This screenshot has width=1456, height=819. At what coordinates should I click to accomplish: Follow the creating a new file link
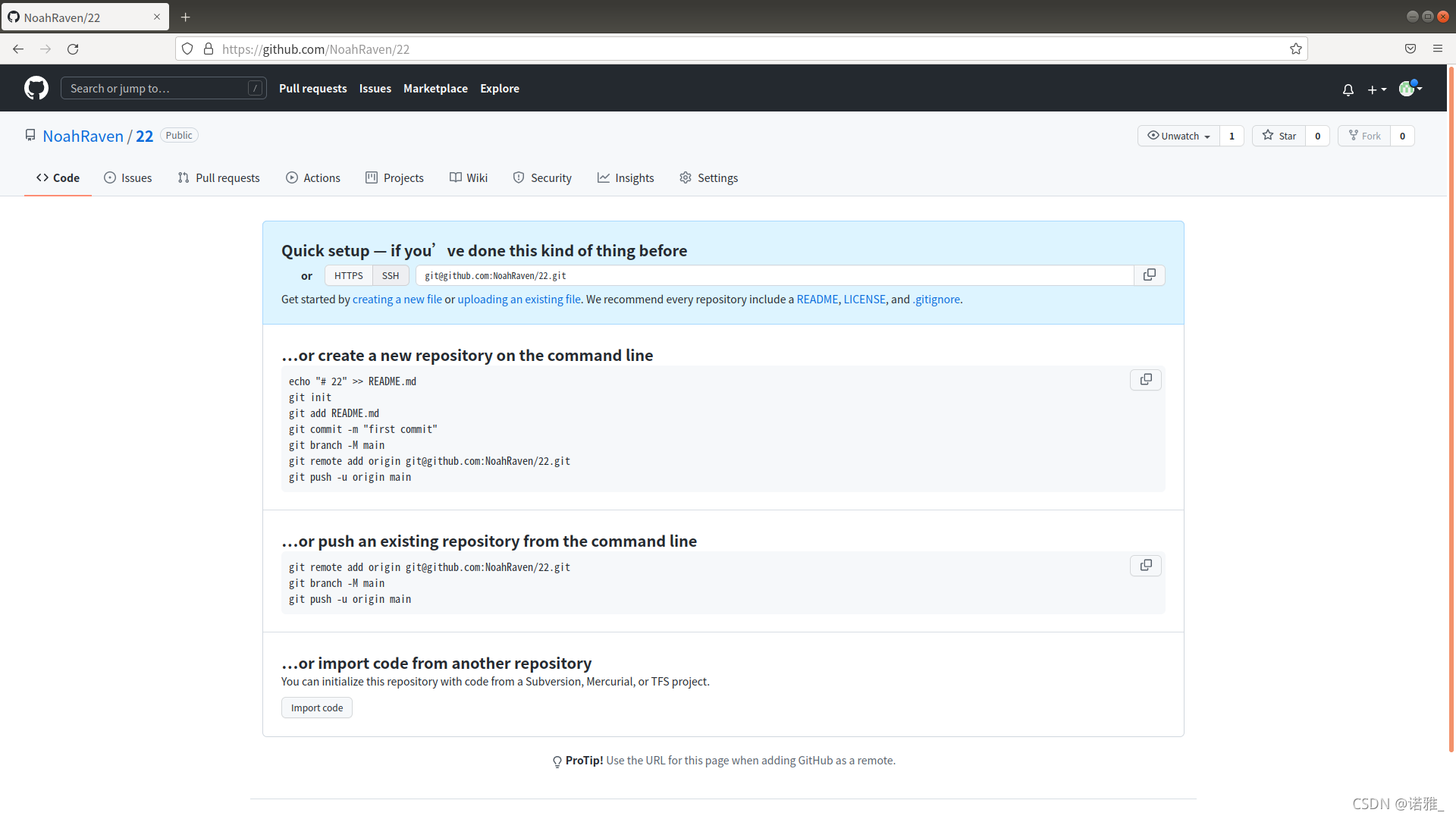point(397,300)
